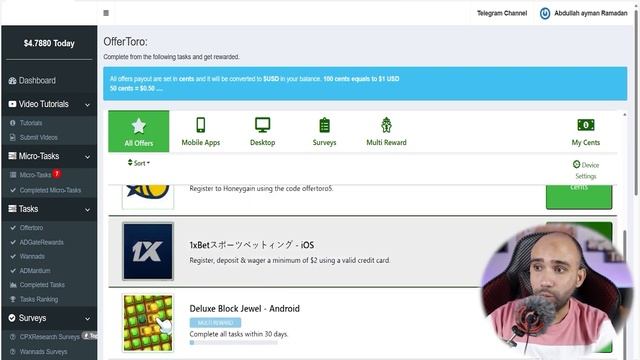Collapse the Tasks section chevron
This screenshot has width=640, height=360.
(87, 210)
